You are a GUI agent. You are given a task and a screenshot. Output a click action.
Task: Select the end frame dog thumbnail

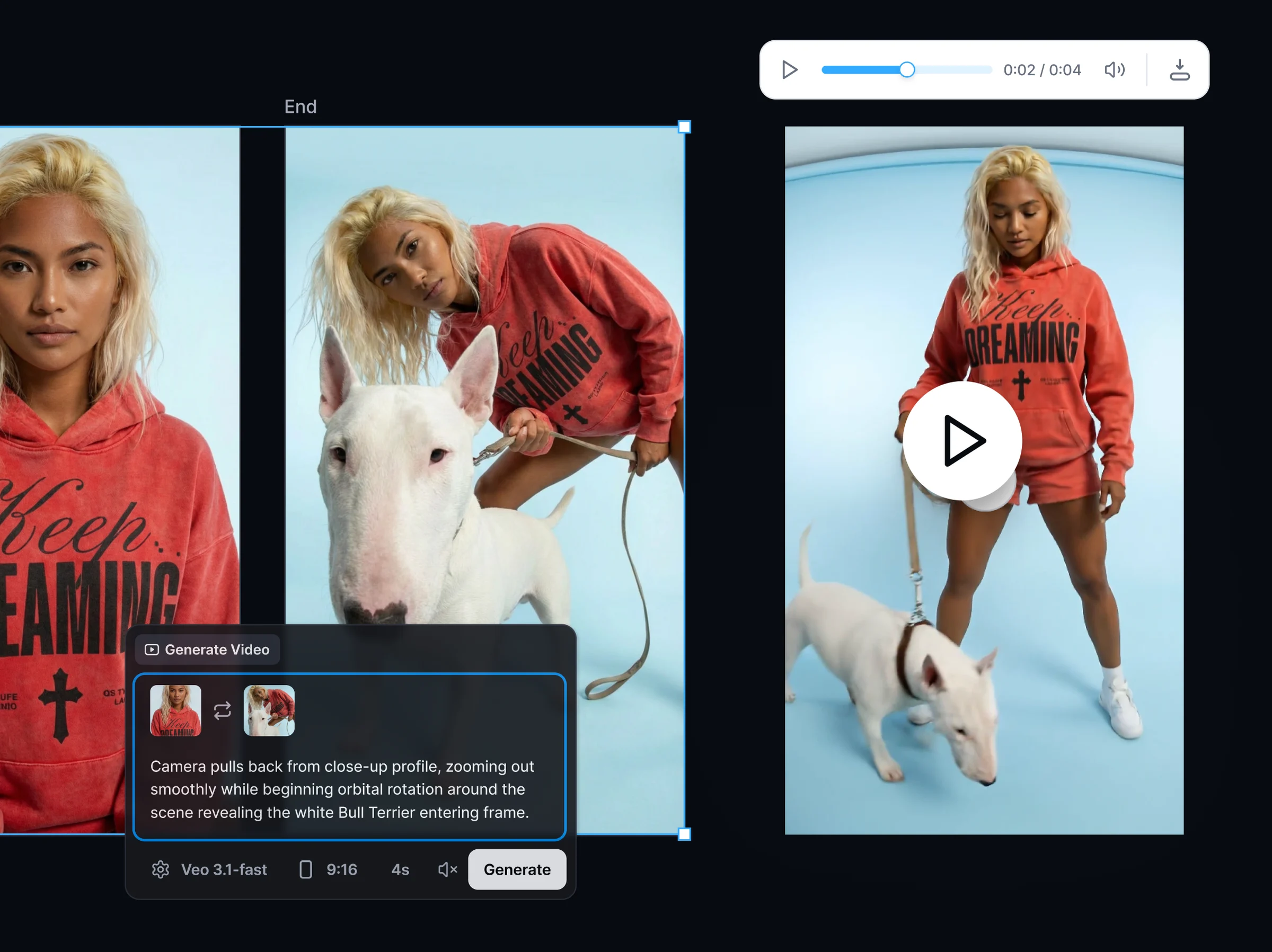click(x=269, y=710)
